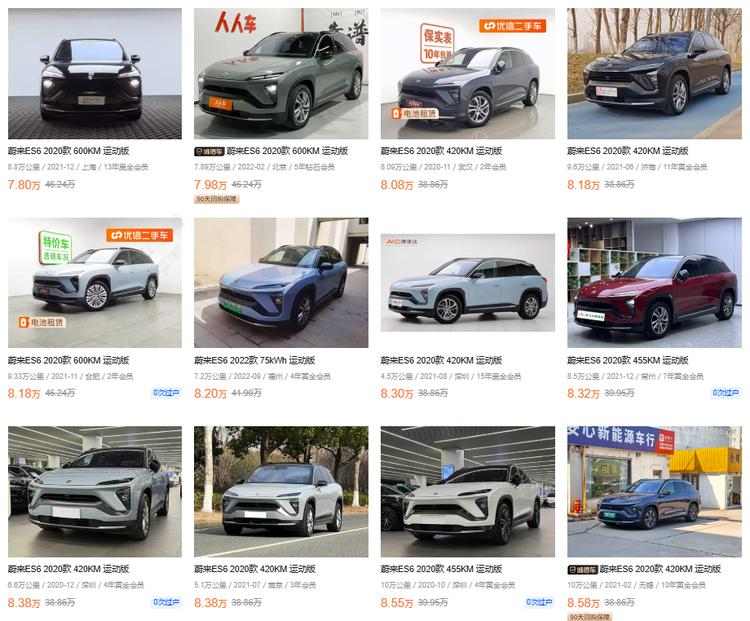Screen dimensions: 750x621
Task: Click the 0次过户 tag beside the 8.55万 price
Action: click(539, 602)
